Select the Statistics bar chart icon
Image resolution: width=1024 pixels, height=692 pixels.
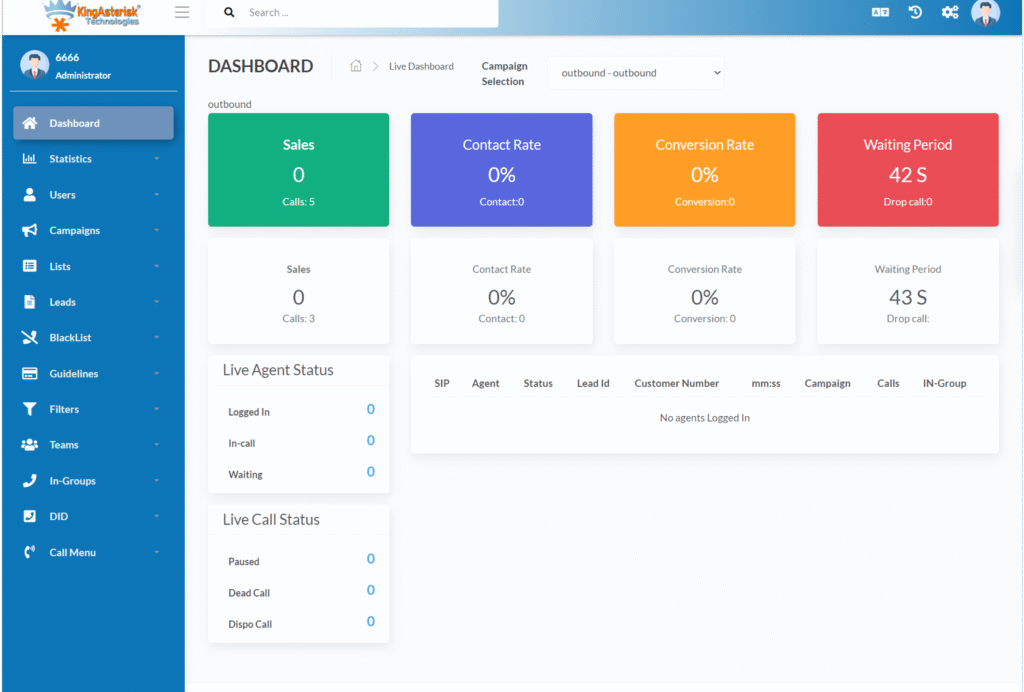coord(30,158)
